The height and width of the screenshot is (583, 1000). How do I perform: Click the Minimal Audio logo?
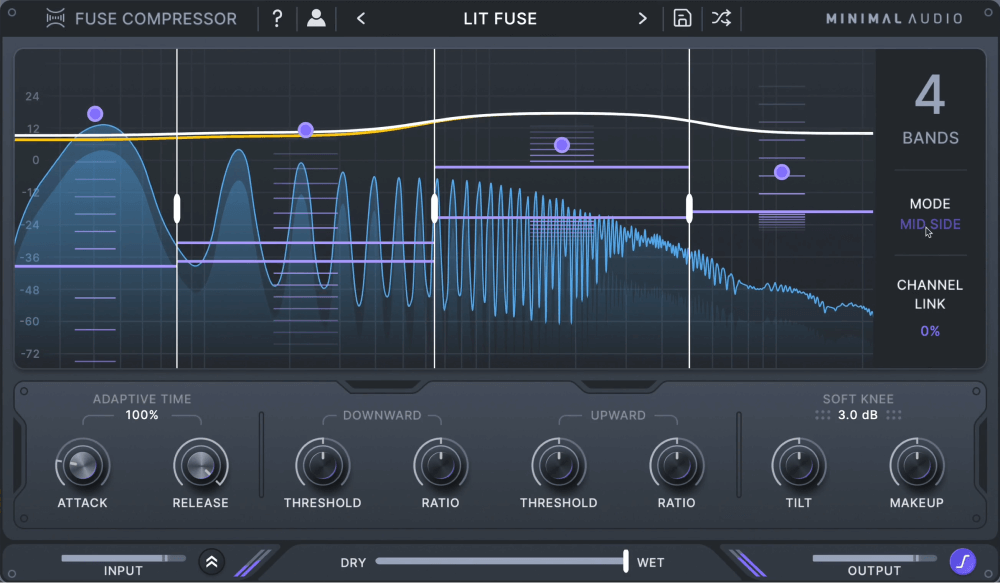click(x=894, y=18)
